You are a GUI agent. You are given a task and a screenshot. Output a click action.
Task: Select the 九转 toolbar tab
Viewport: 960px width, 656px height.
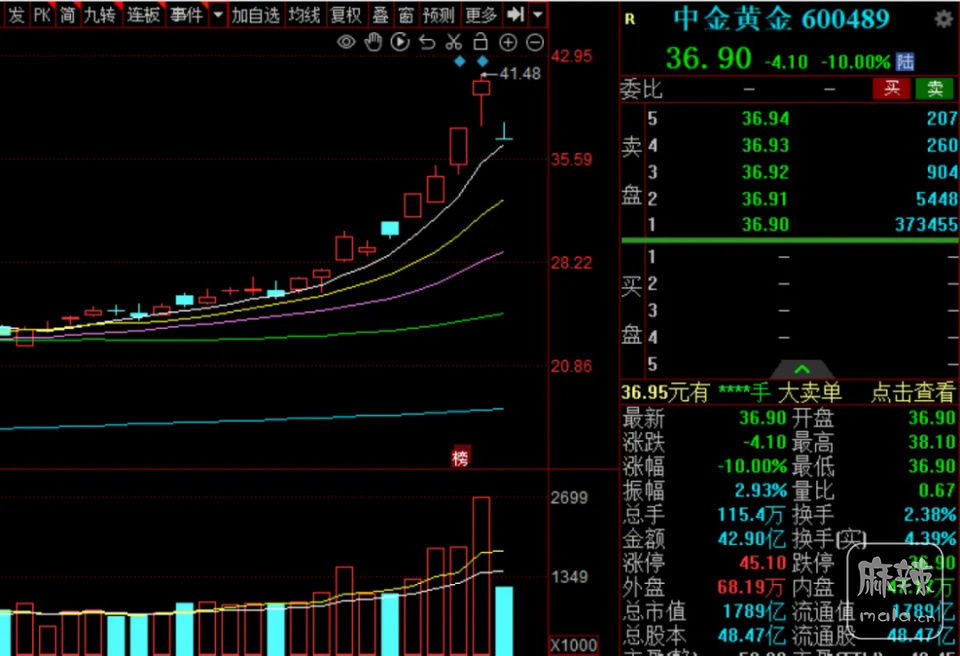[99, 14]
